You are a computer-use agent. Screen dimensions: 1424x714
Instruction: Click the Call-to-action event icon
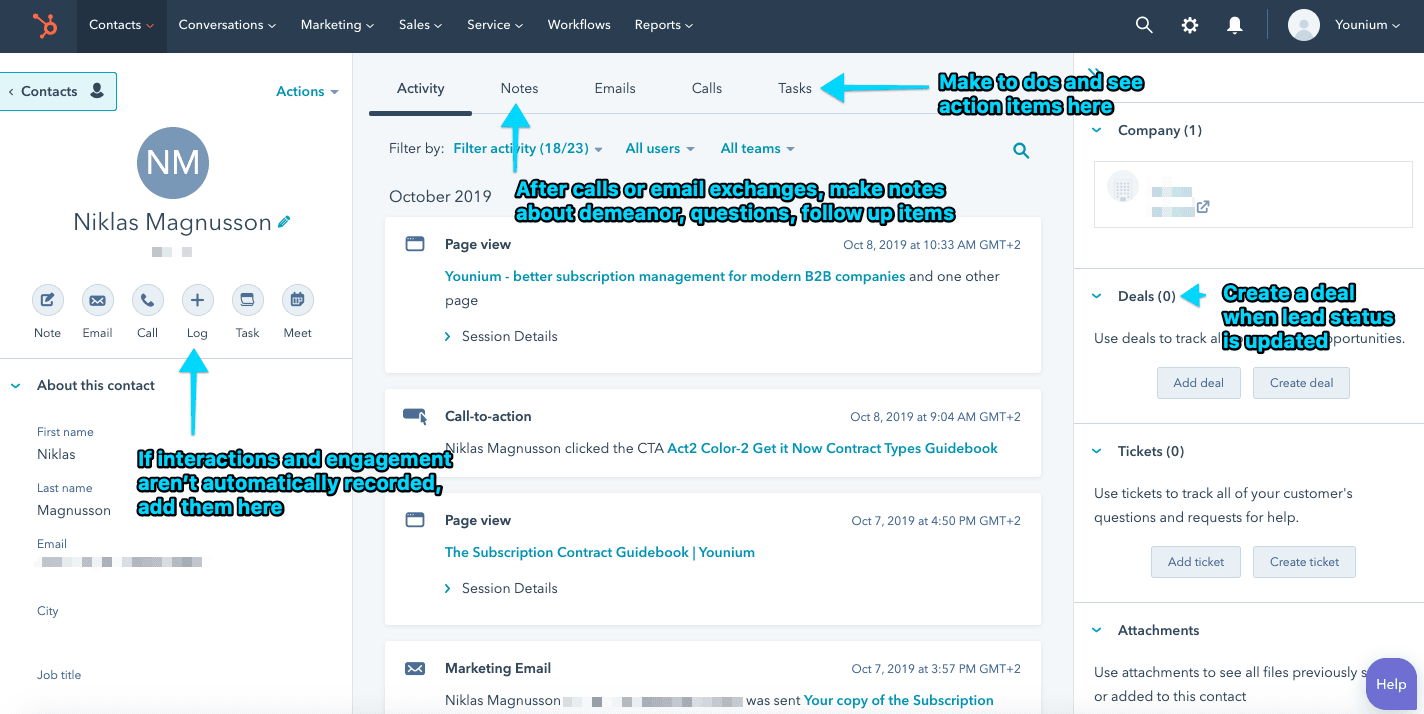(415, 416)
